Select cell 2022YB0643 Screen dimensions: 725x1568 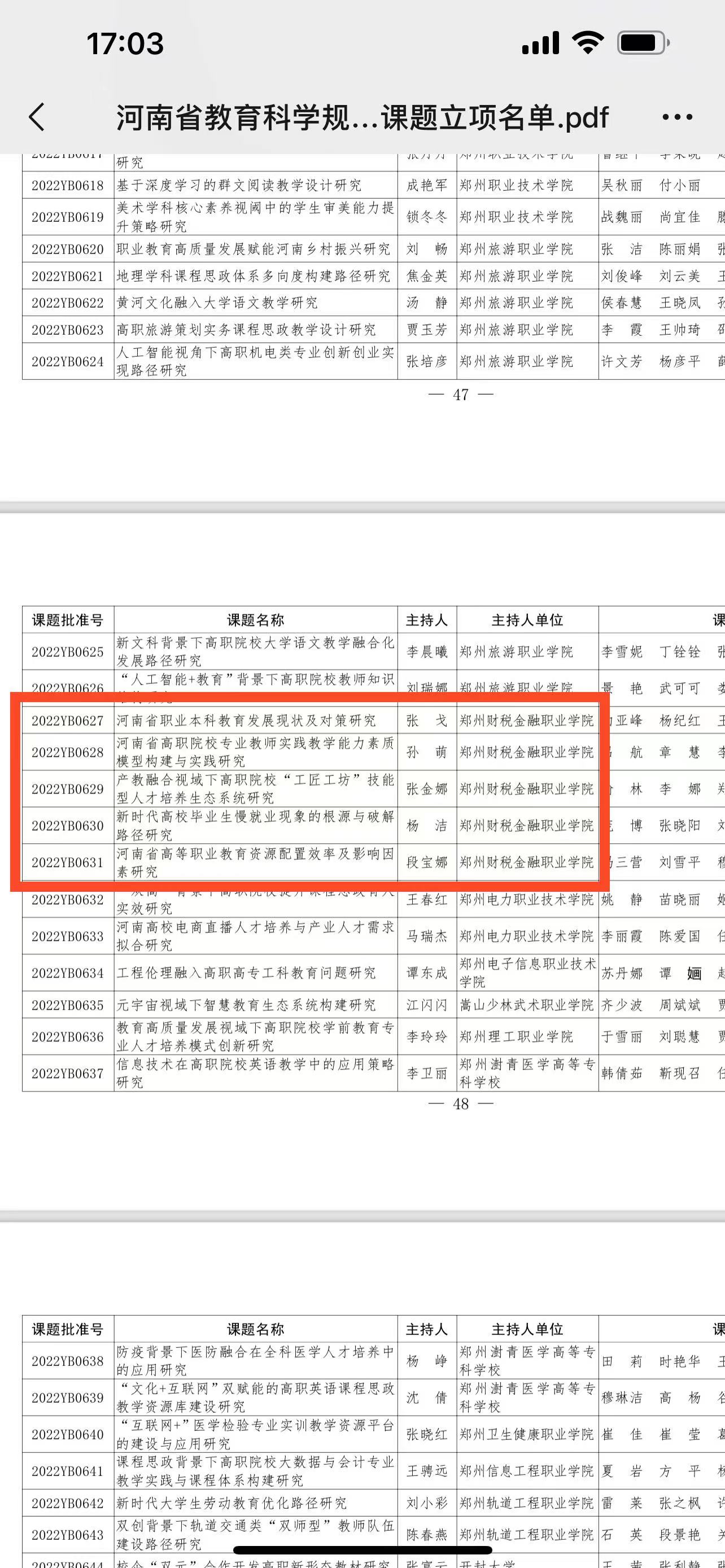[x=68, y=1535]
